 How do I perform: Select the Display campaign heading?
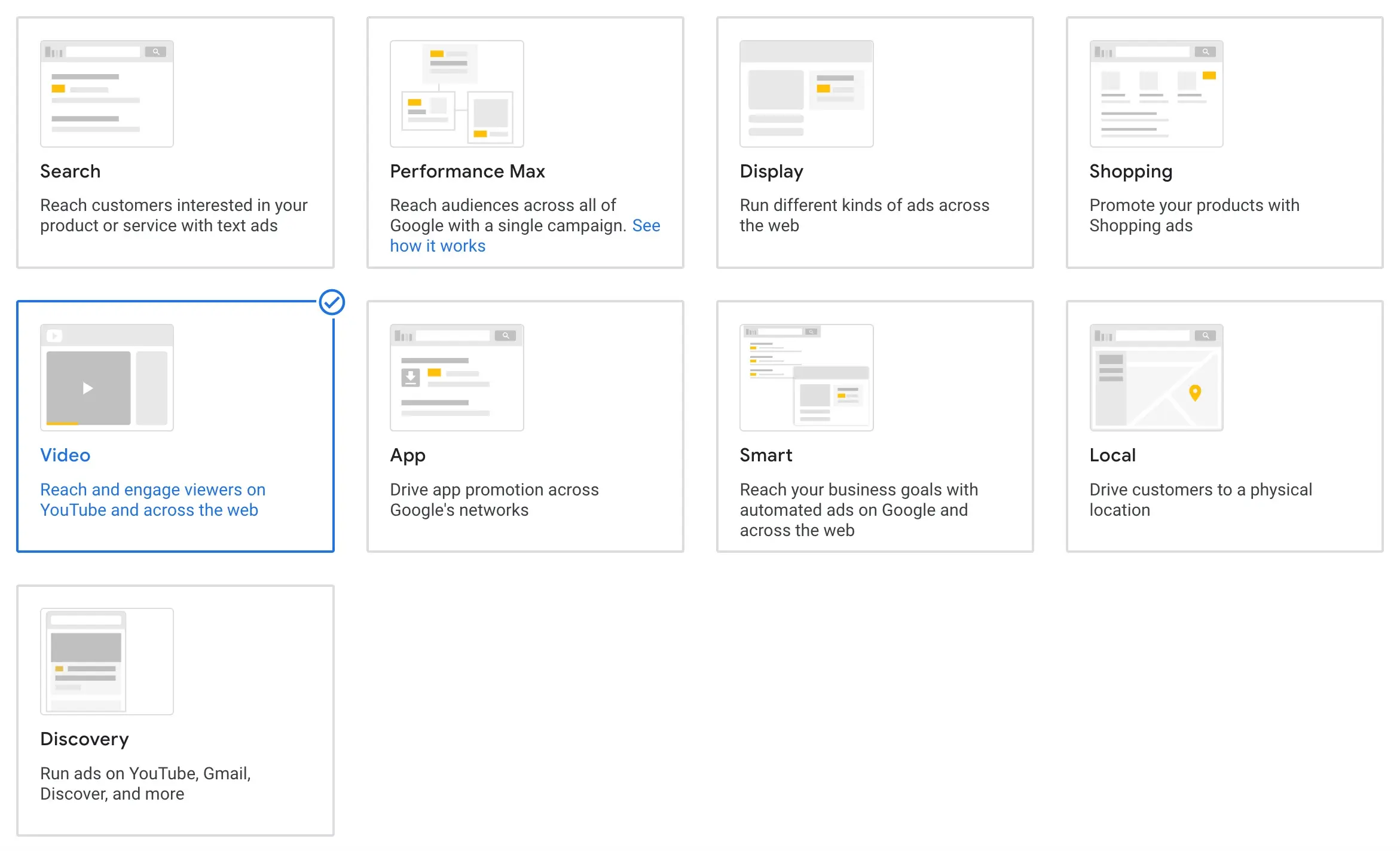point(771,172)
